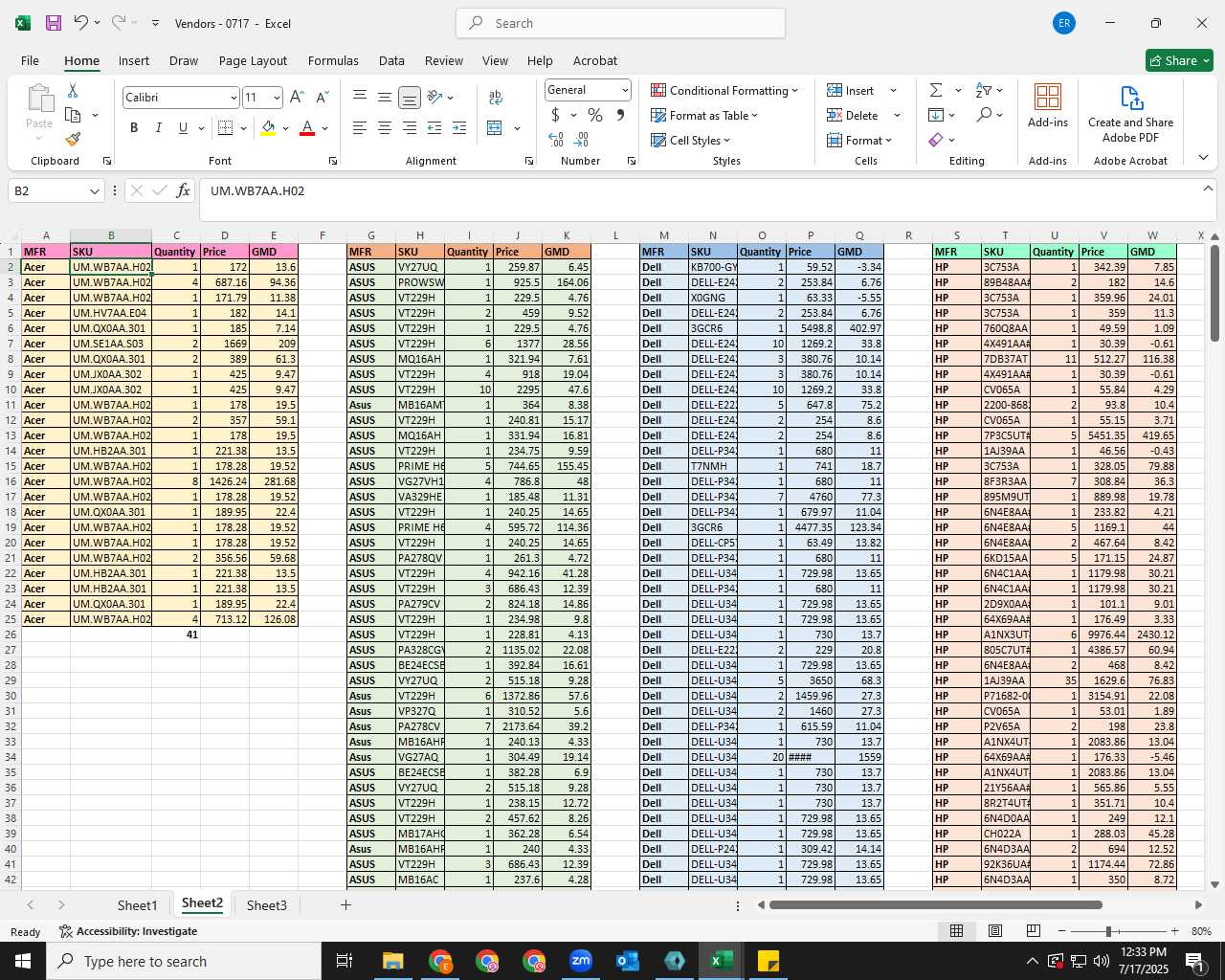1225x980 pixels.
Task: Expand the Cell Styles gallery
Action: pyautogui.click(x=690, y=140)
